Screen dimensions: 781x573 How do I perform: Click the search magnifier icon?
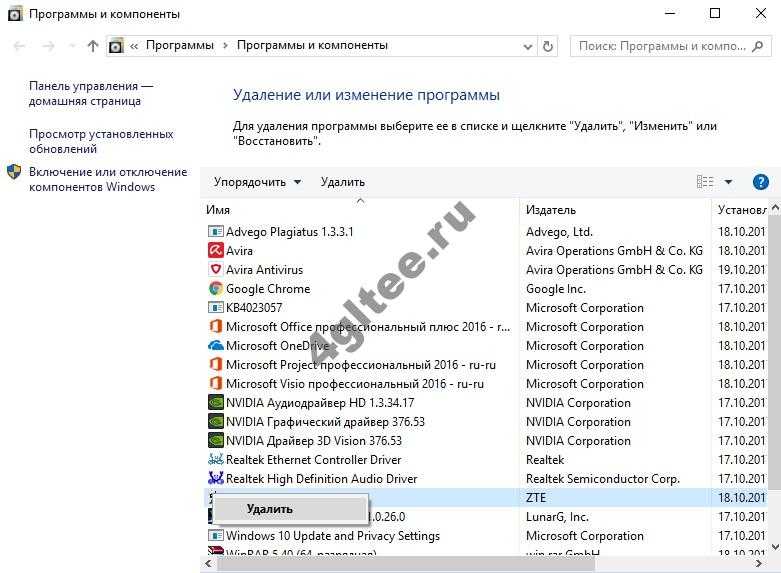point(758,46)
